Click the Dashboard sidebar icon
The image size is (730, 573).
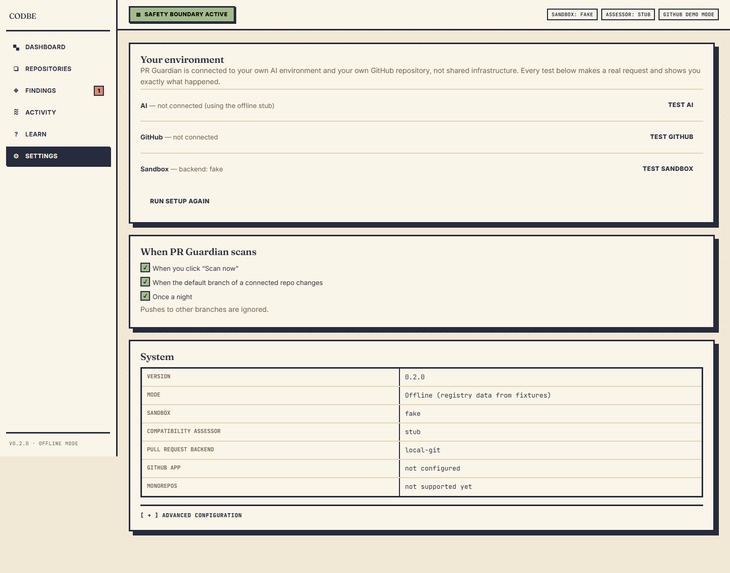coord(16,47)
